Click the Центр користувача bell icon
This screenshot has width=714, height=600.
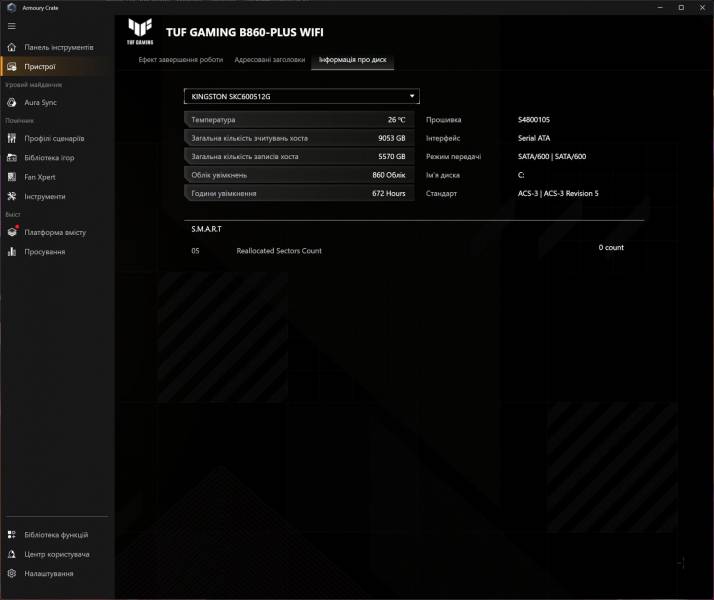pyautogui.click(x=12, y=554)
